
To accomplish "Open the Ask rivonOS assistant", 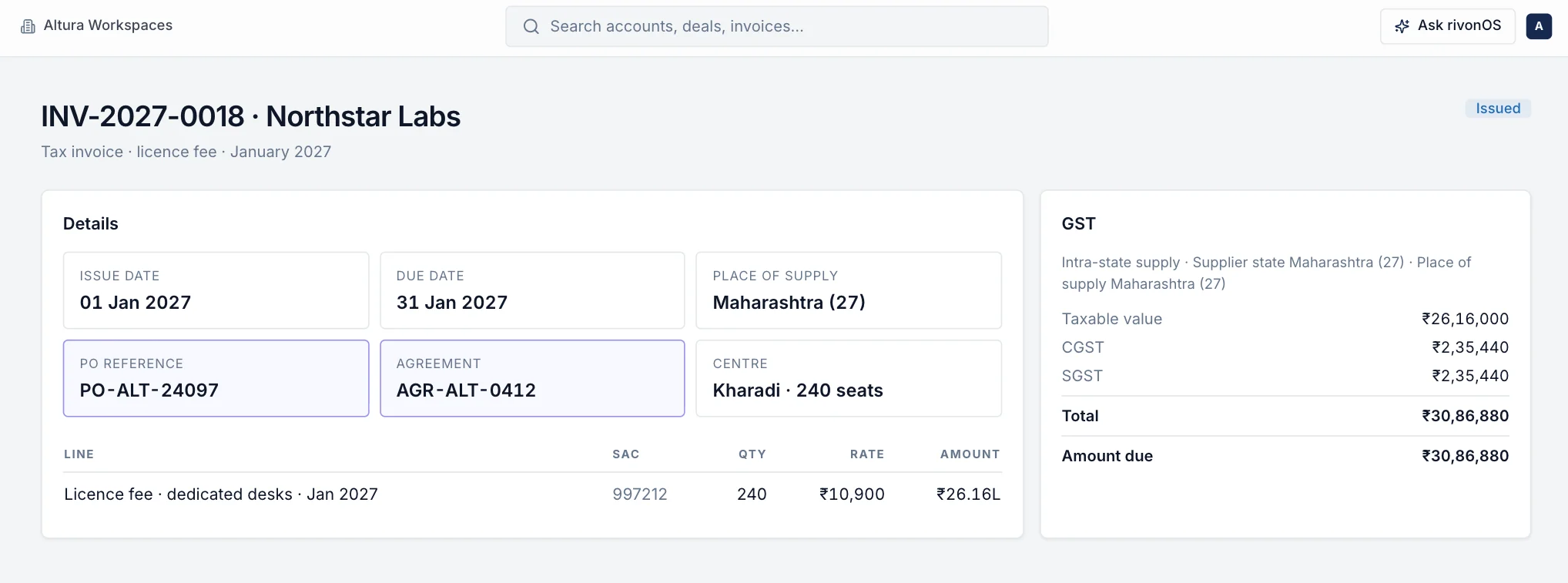I will pyautogui.click(x=1447, y=26).
